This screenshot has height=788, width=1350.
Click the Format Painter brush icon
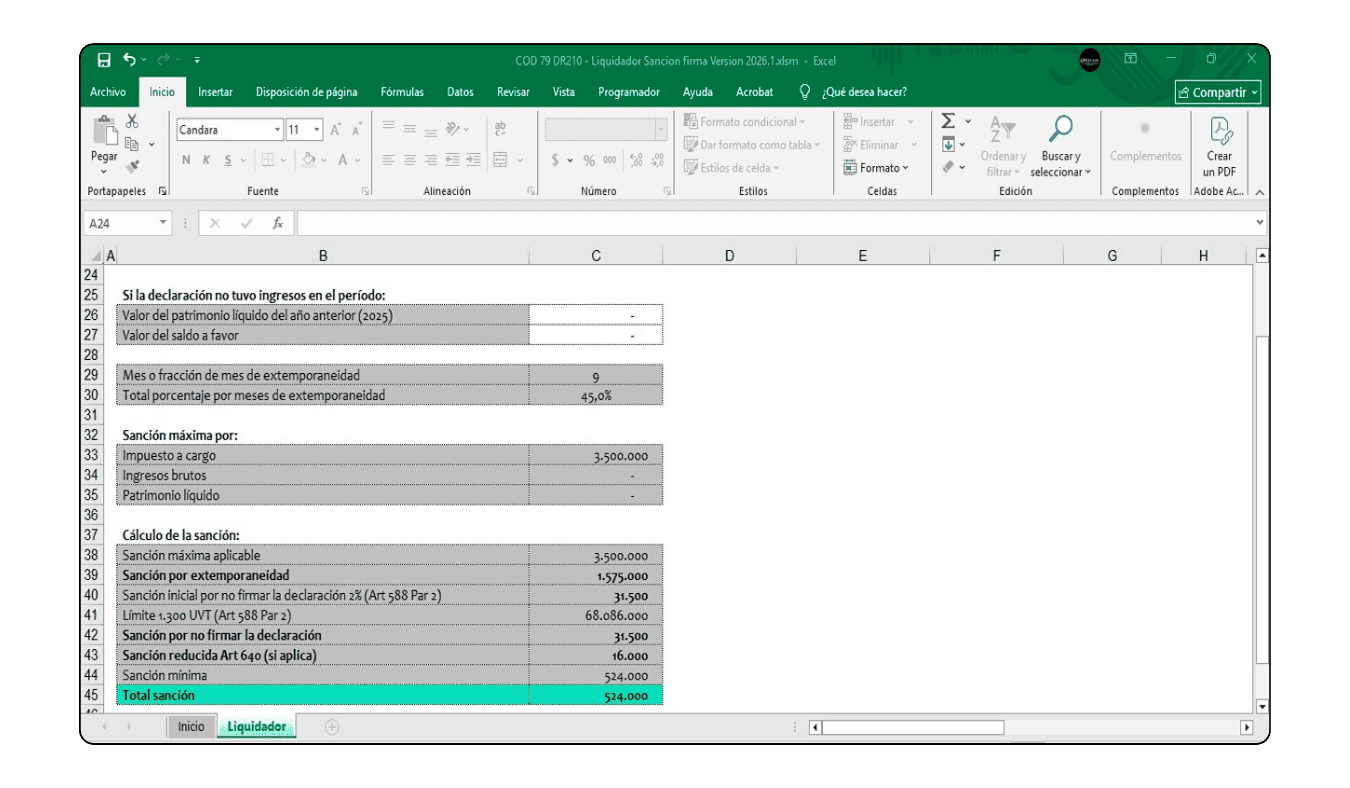click(132, 167)
